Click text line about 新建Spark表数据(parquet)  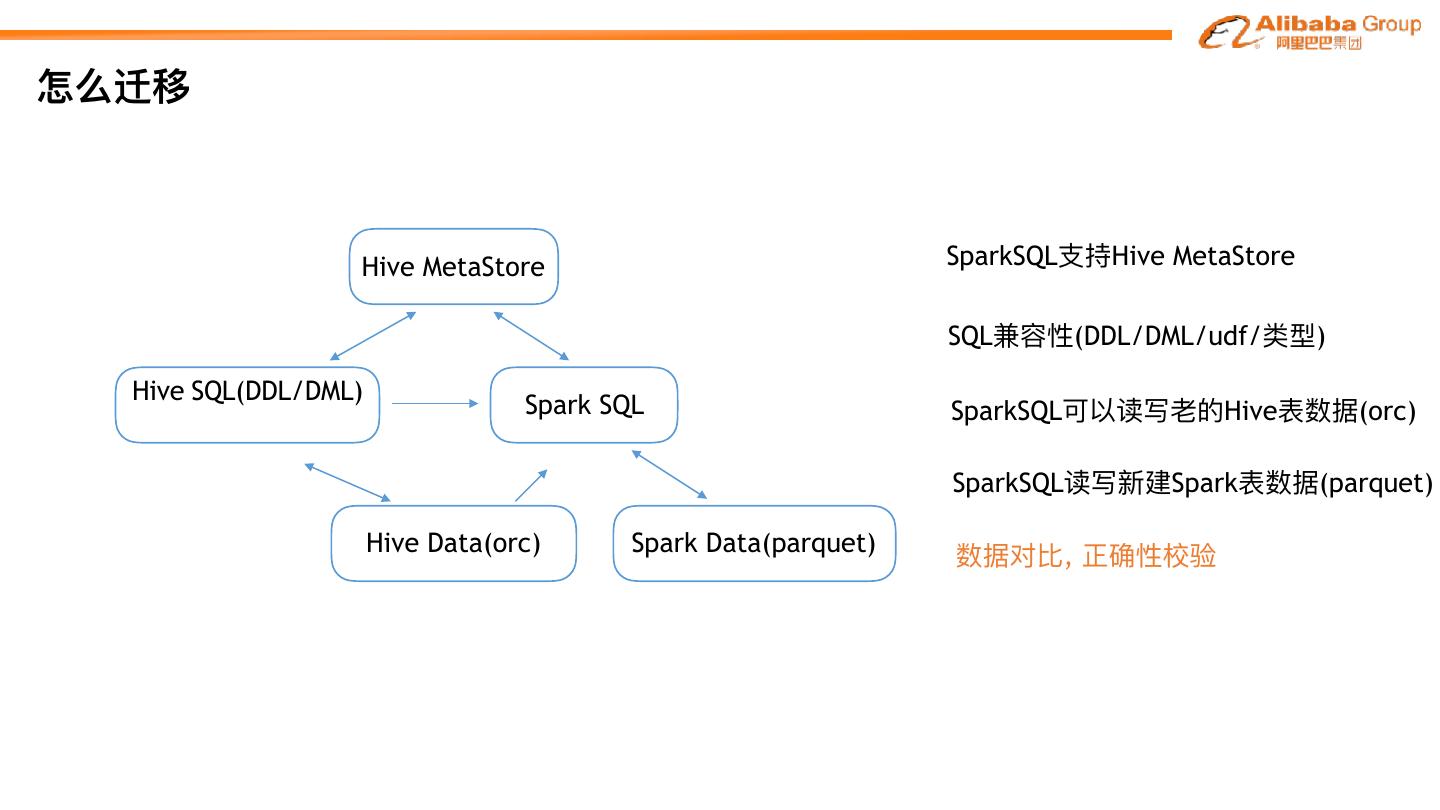click(1192, 484)
